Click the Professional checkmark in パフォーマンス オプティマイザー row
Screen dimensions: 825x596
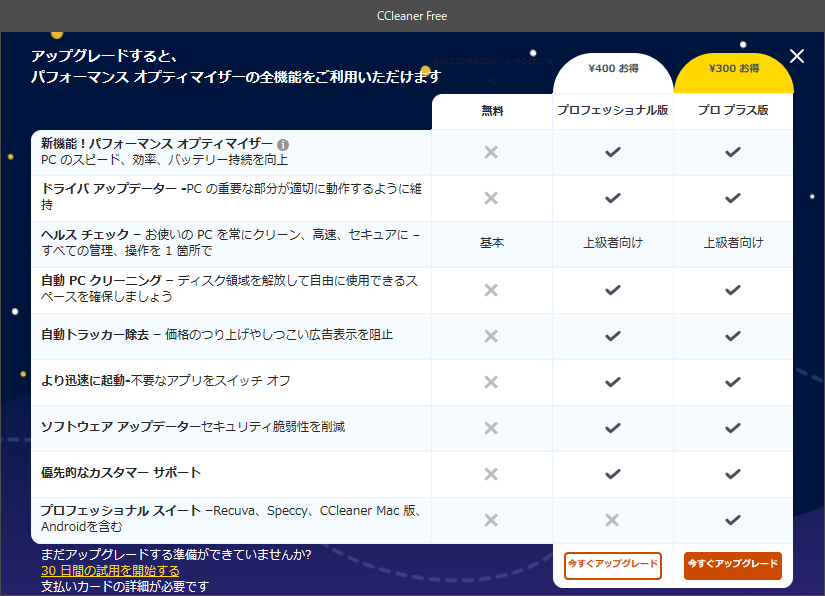tap(612, 152)
